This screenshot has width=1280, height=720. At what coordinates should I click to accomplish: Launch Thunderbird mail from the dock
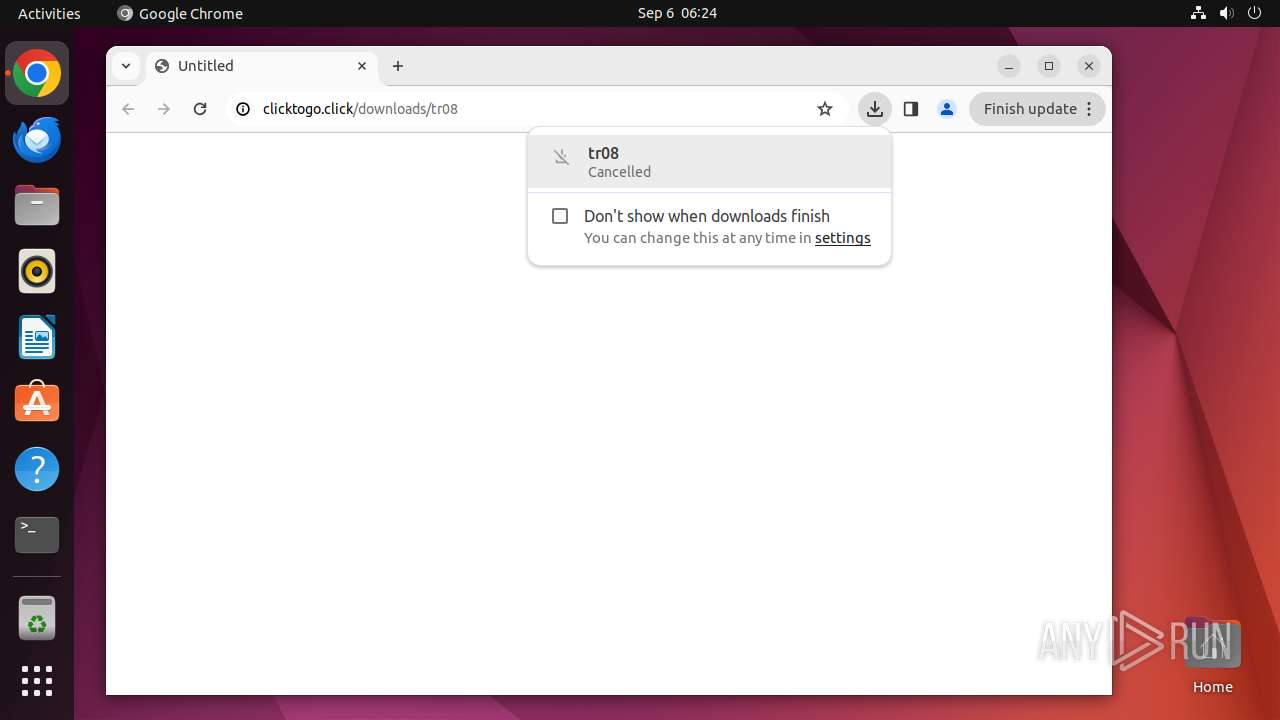[x=37, y=140]
